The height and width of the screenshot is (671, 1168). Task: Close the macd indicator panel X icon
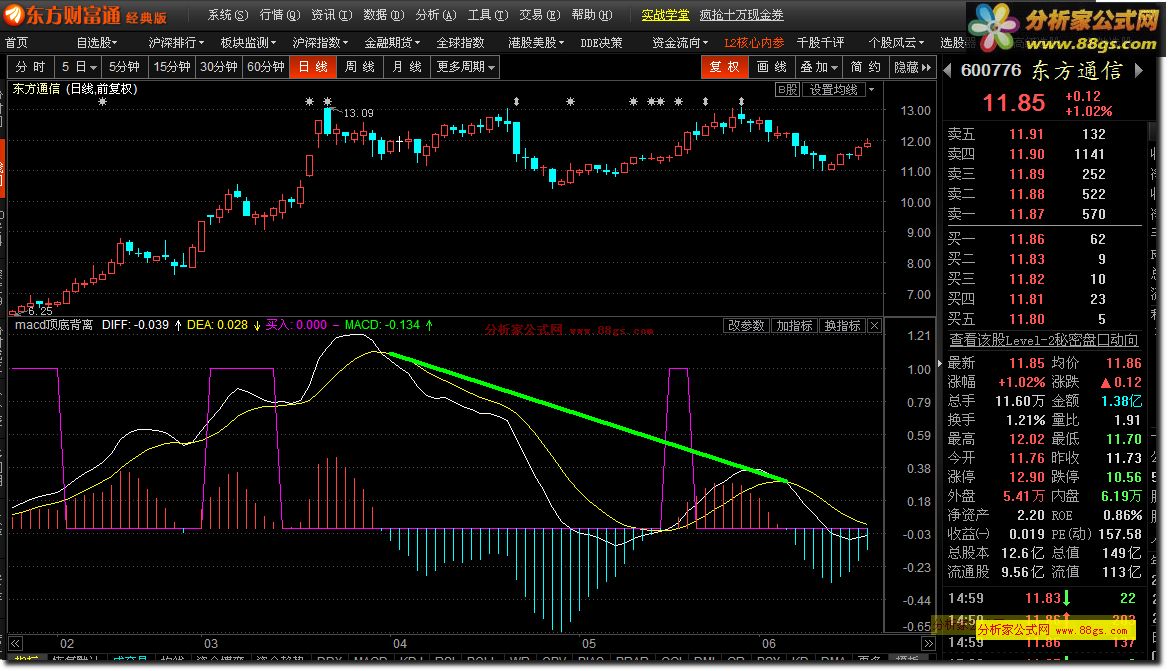click(x=875, y=326)
